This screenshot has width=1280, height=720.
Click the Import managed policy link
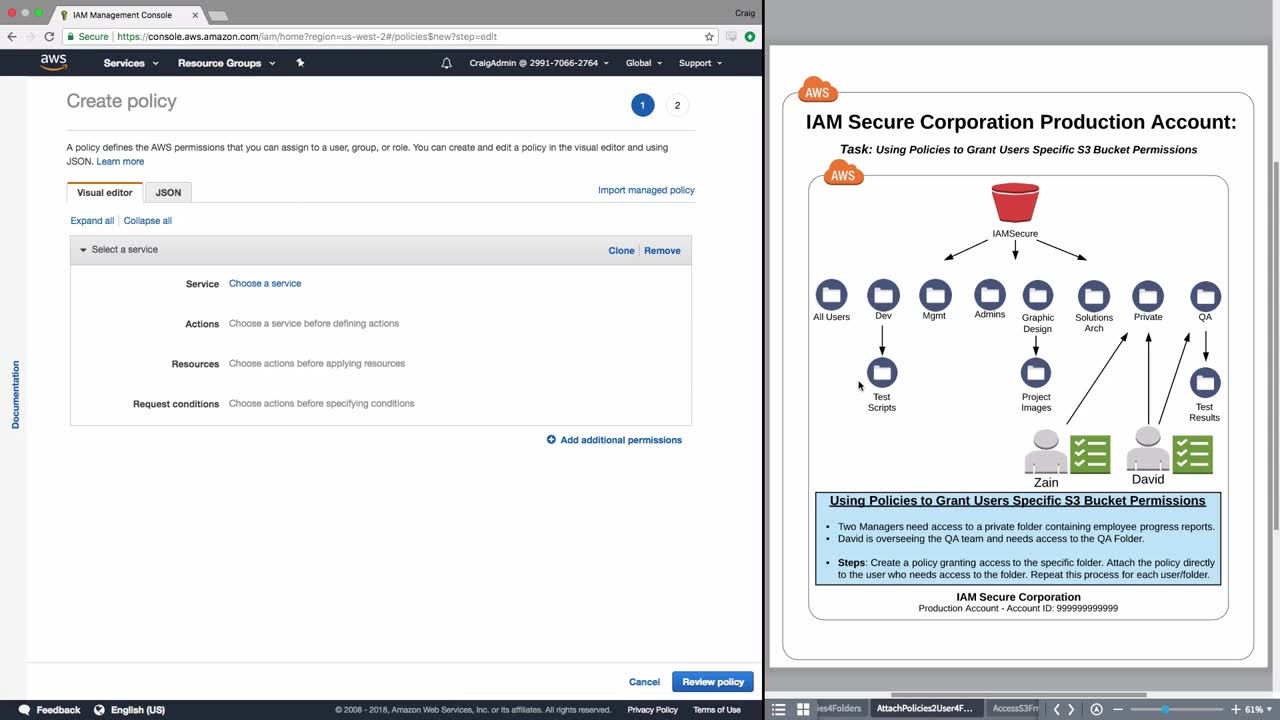[x=646, y=190]
